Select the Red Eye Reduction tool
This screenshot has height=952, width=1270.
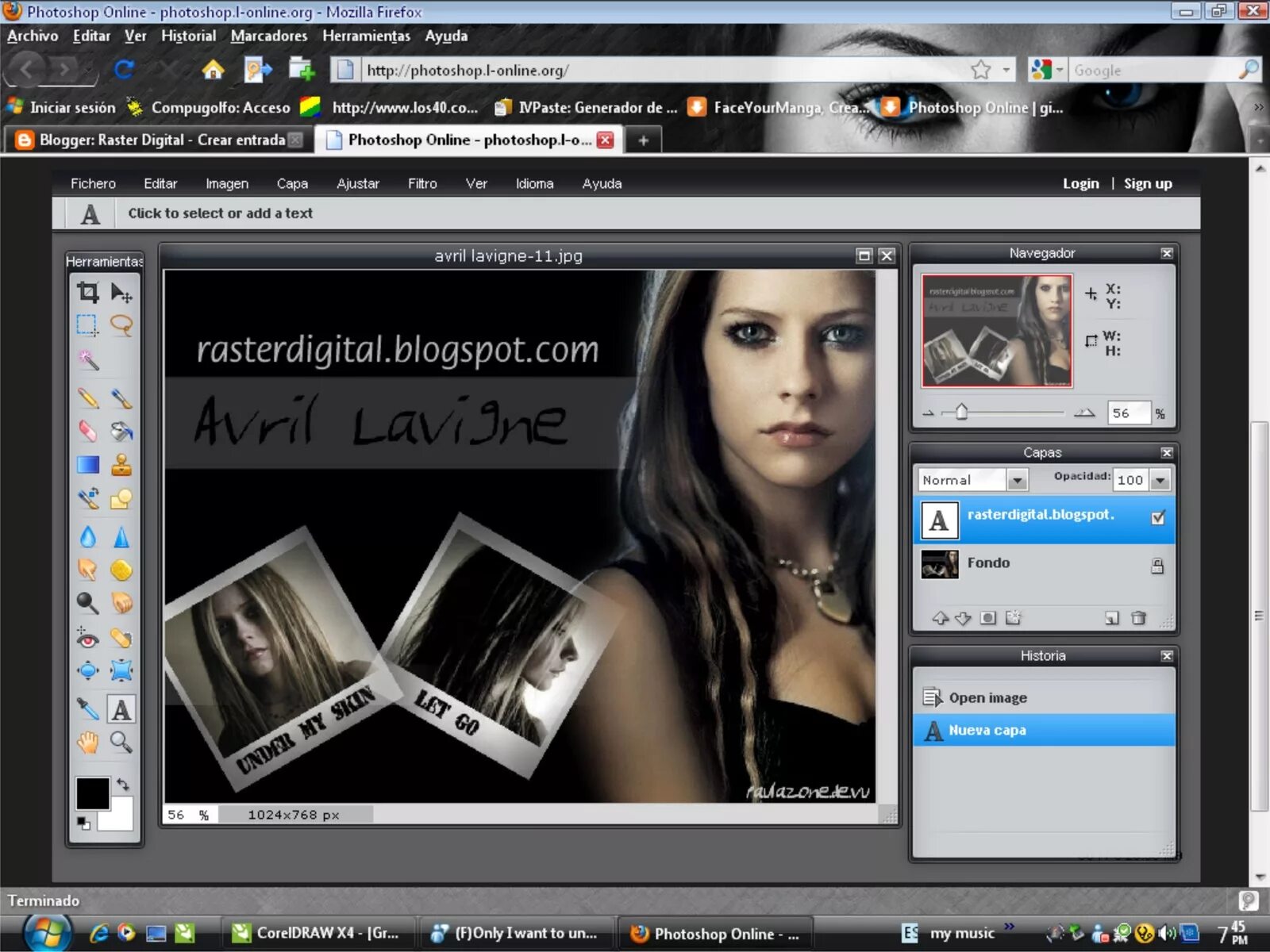(87, 637)
